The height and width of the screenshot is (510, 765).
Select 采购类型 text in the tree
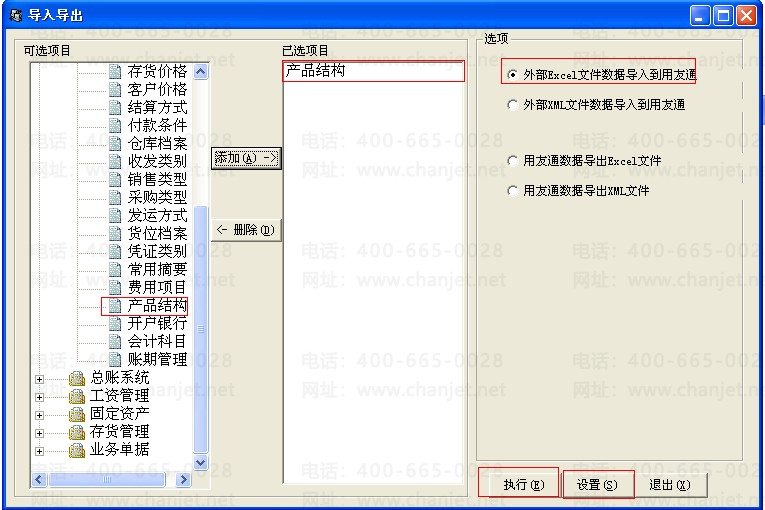click(x=157, y=198)
